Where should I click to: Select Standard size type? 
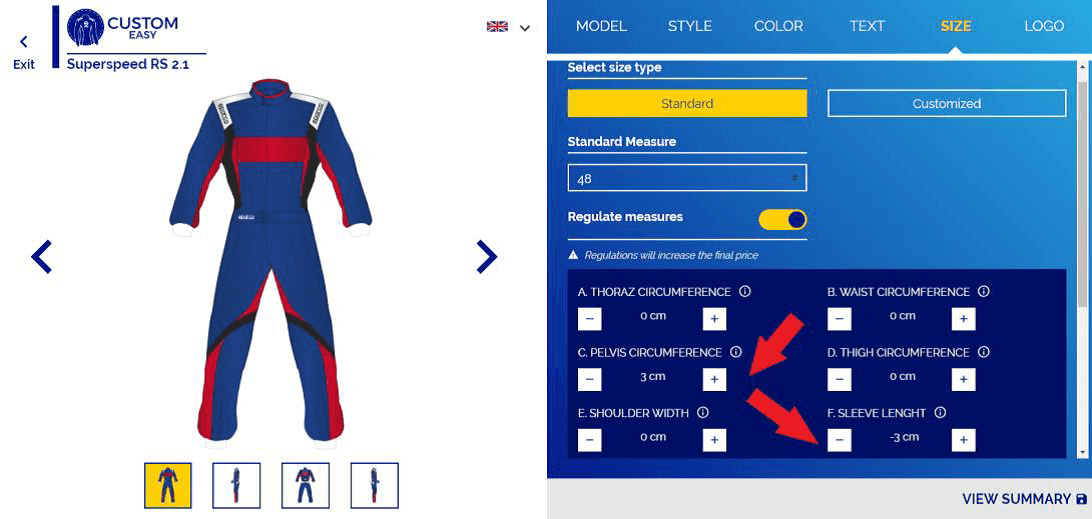tap(687, 103)
